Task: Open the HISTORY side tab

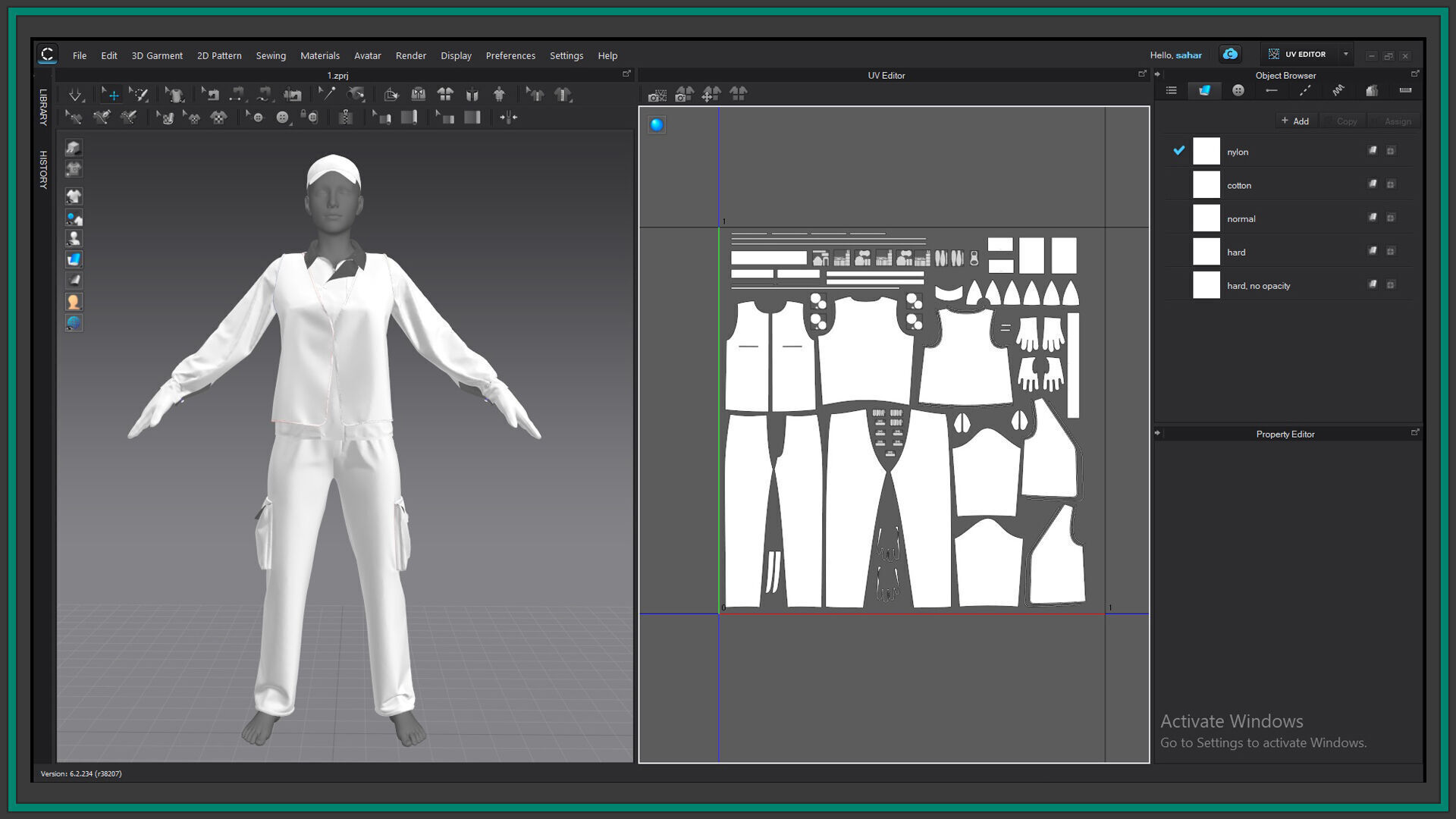Action: 43,169
